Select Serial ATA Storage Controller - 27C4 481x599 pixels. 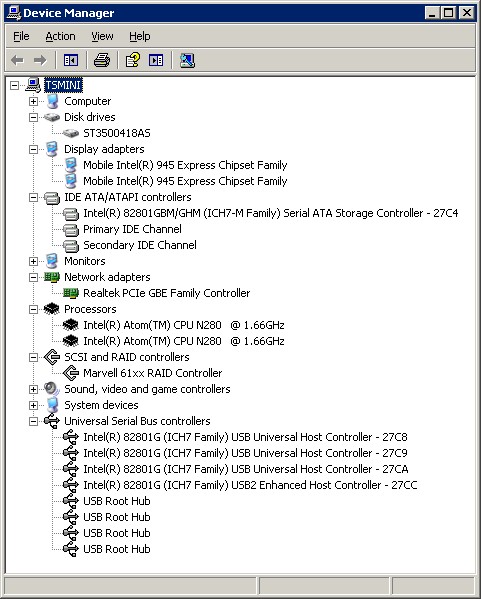click(270, 213)
